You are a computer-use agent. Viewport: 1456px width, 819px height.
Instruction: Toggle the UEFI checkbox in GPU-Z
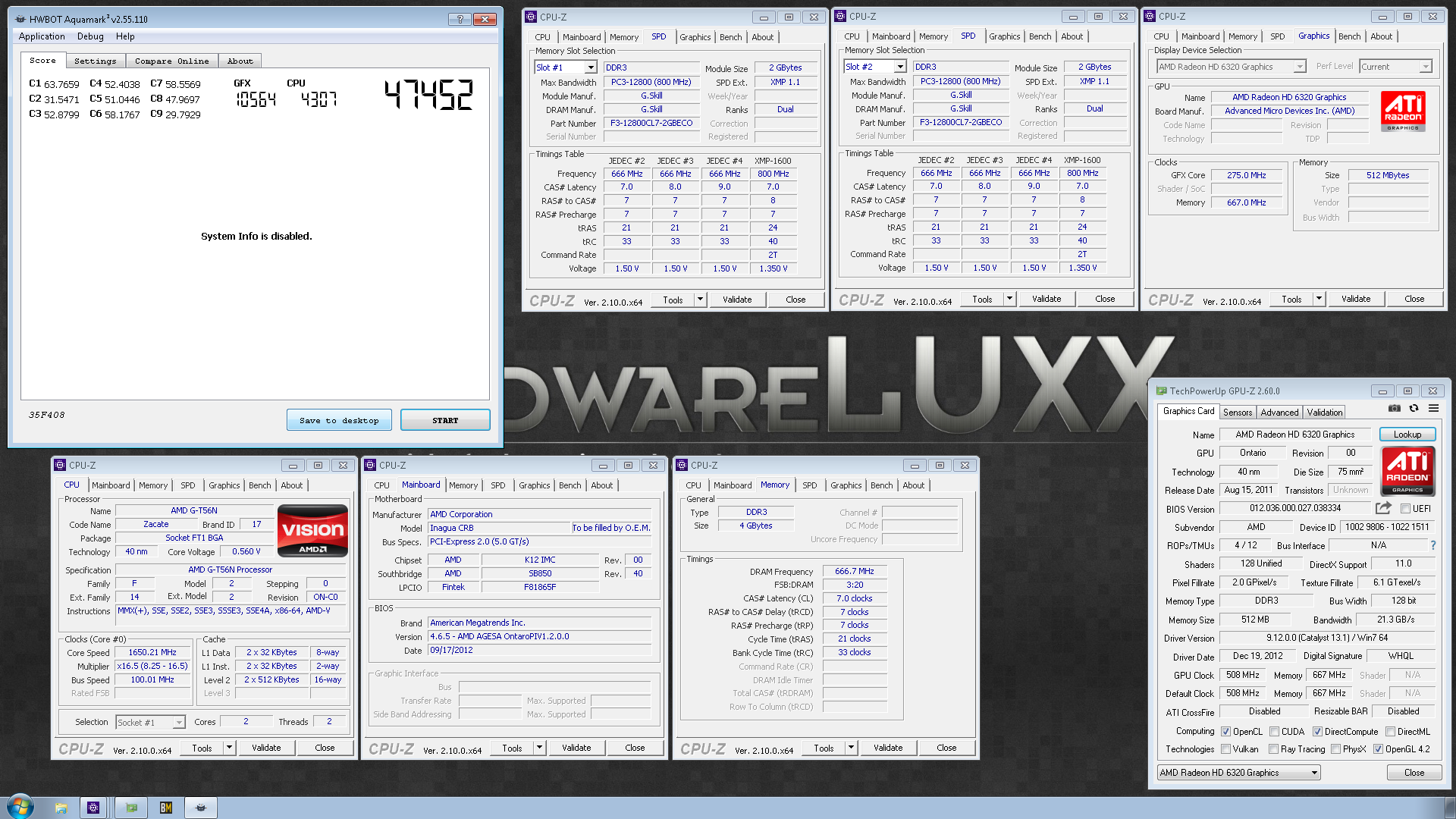point(1406,509)
